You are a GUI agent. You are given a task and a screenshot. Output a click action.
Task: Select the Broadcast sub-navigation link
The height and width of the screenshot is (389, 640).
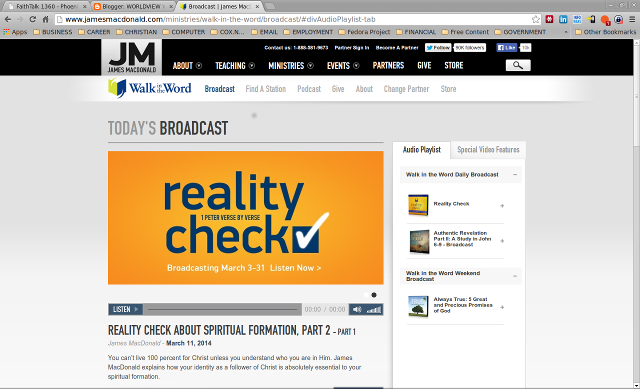click(220, 89)
